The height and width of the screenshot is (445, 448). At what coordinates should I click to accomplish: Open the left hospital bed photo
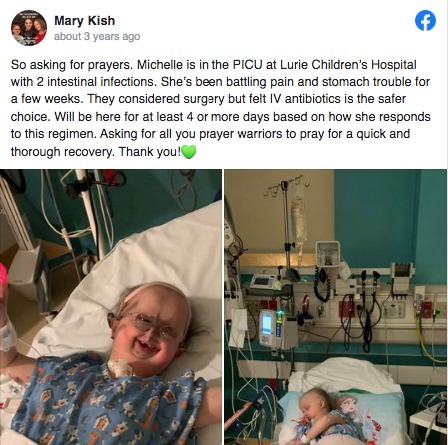111,307
